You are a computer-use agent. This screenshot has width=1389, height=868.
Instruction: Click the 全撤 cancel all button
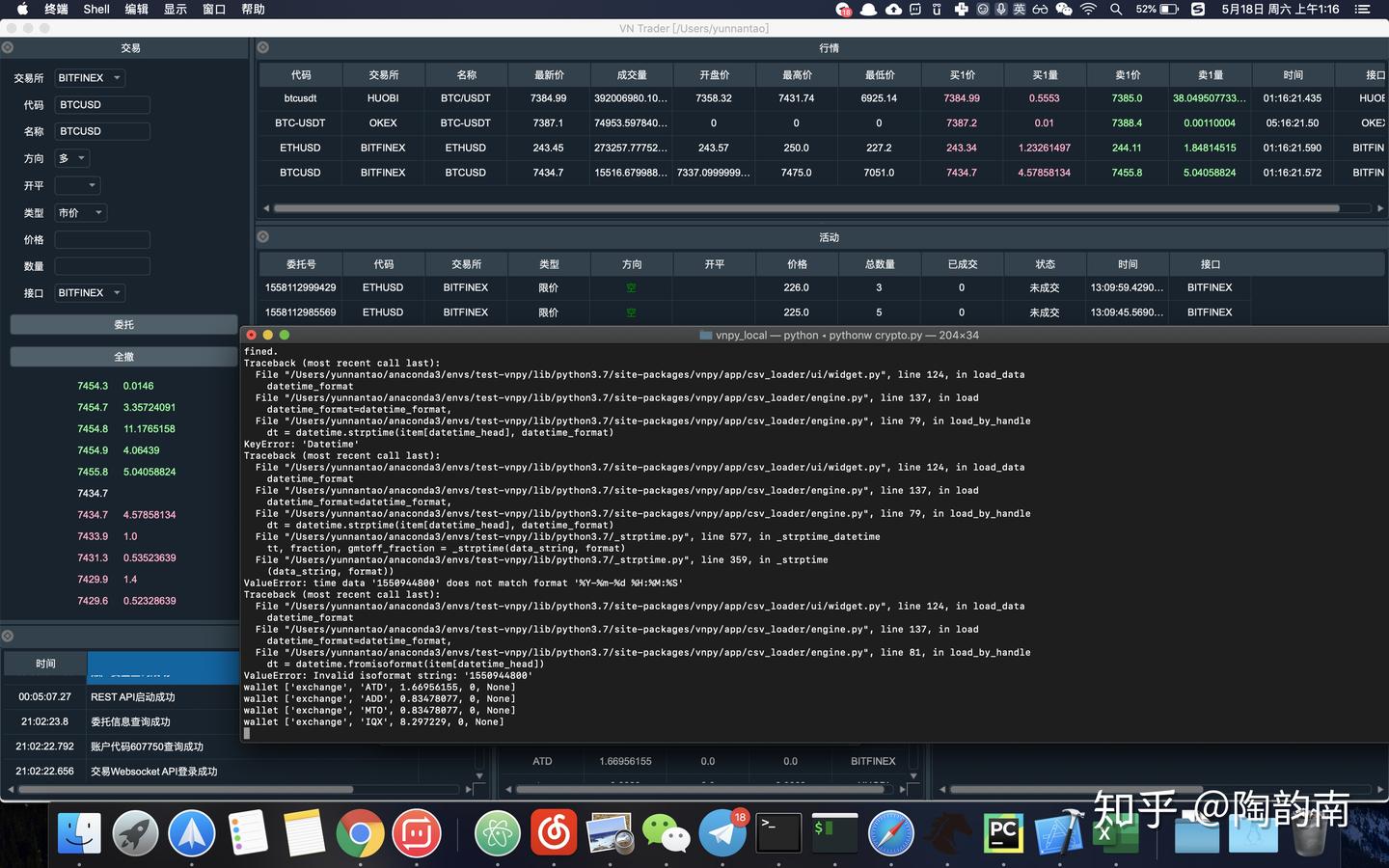coord(123,357)
